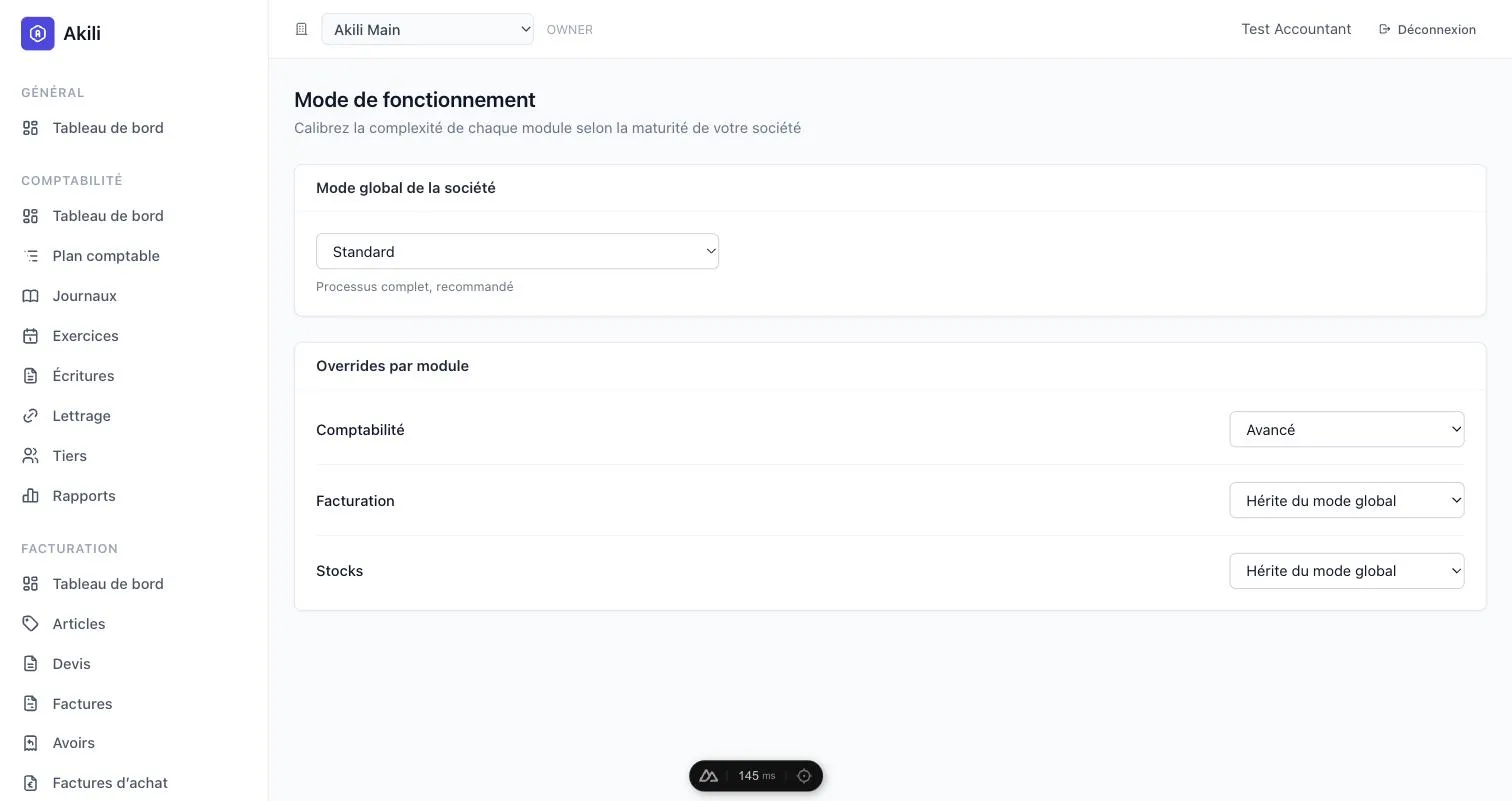This screenshot has width=1512, height=801.
Task: Click the devtools inspector target icon
Action: pyautogui.click(x=804, y=776)
